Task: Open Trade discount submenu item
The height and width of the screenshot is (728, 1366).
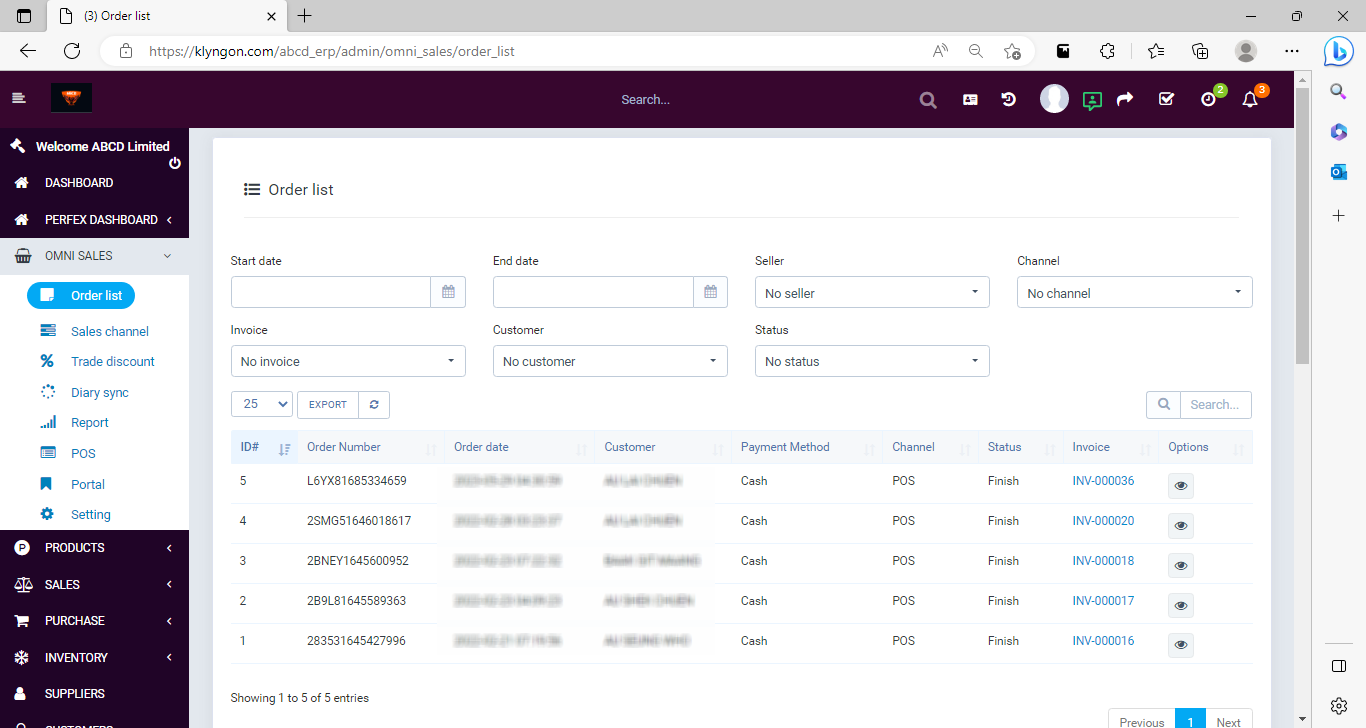Action: 113,361
